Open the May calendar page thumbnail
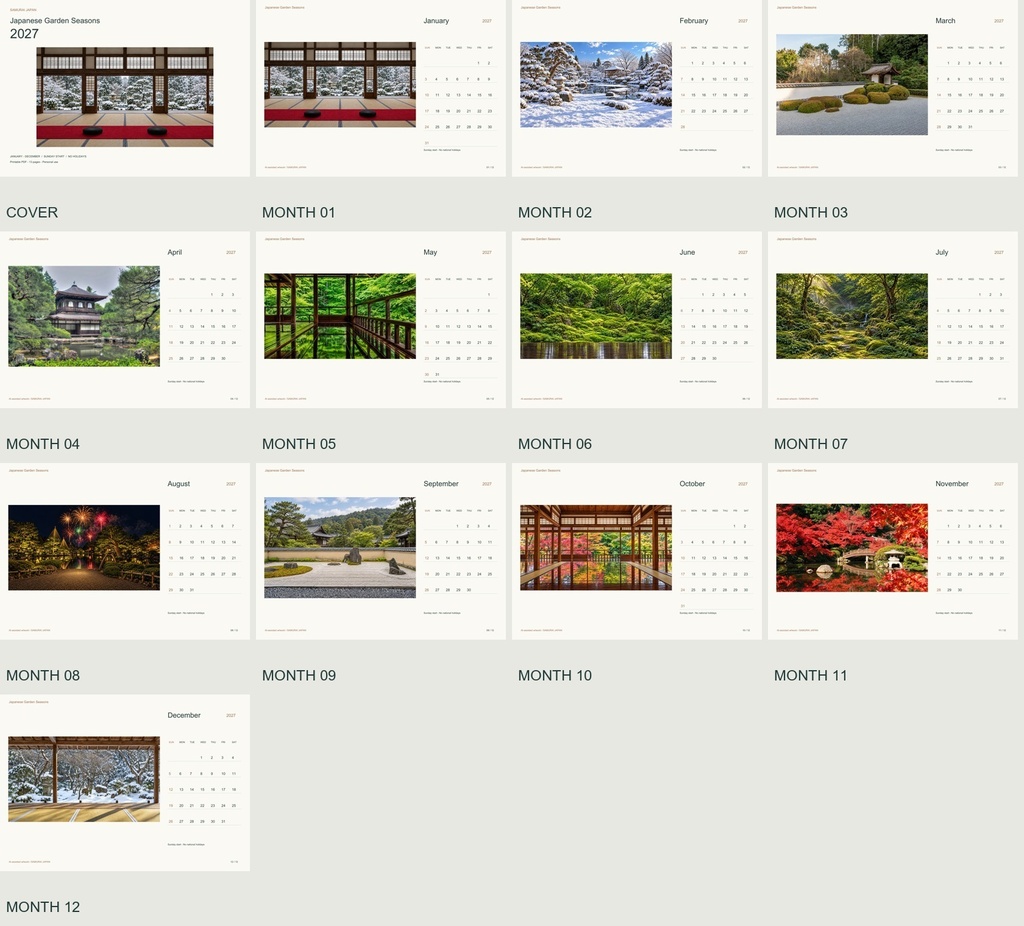Image resolution: width=1024 pixels, height=926 pixels. [x=381, y=320]
